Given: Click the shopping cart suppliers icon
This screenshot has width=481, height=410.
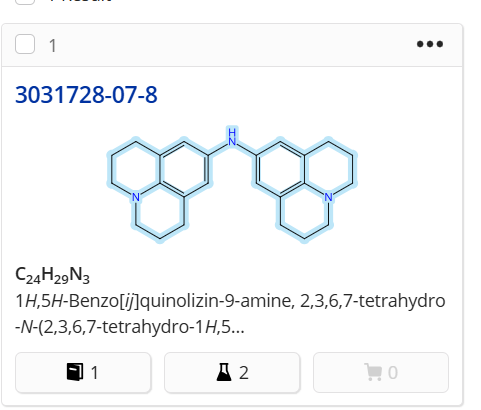Looking at the screenshot, I should pyautogui.click(x=373, y=372).
